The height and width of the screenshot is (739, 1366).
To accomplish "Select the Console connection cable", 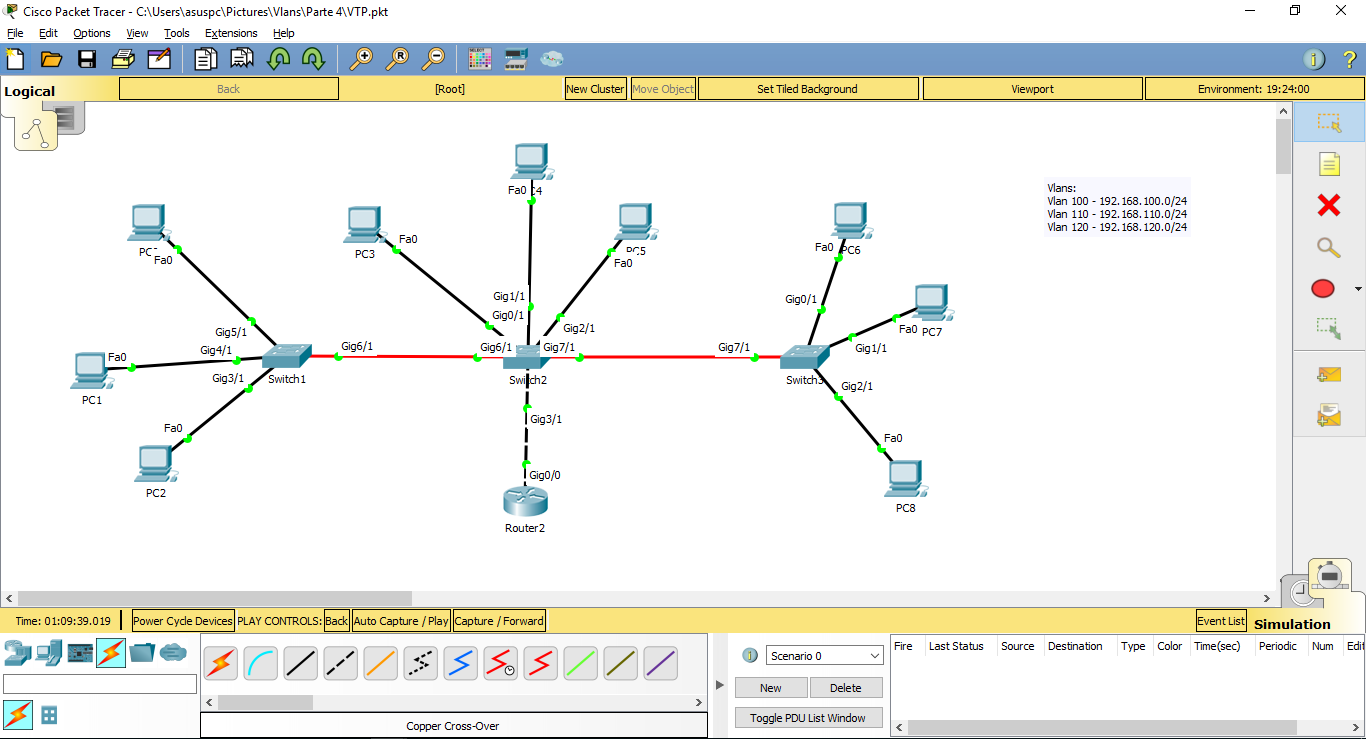I will 261,663.
